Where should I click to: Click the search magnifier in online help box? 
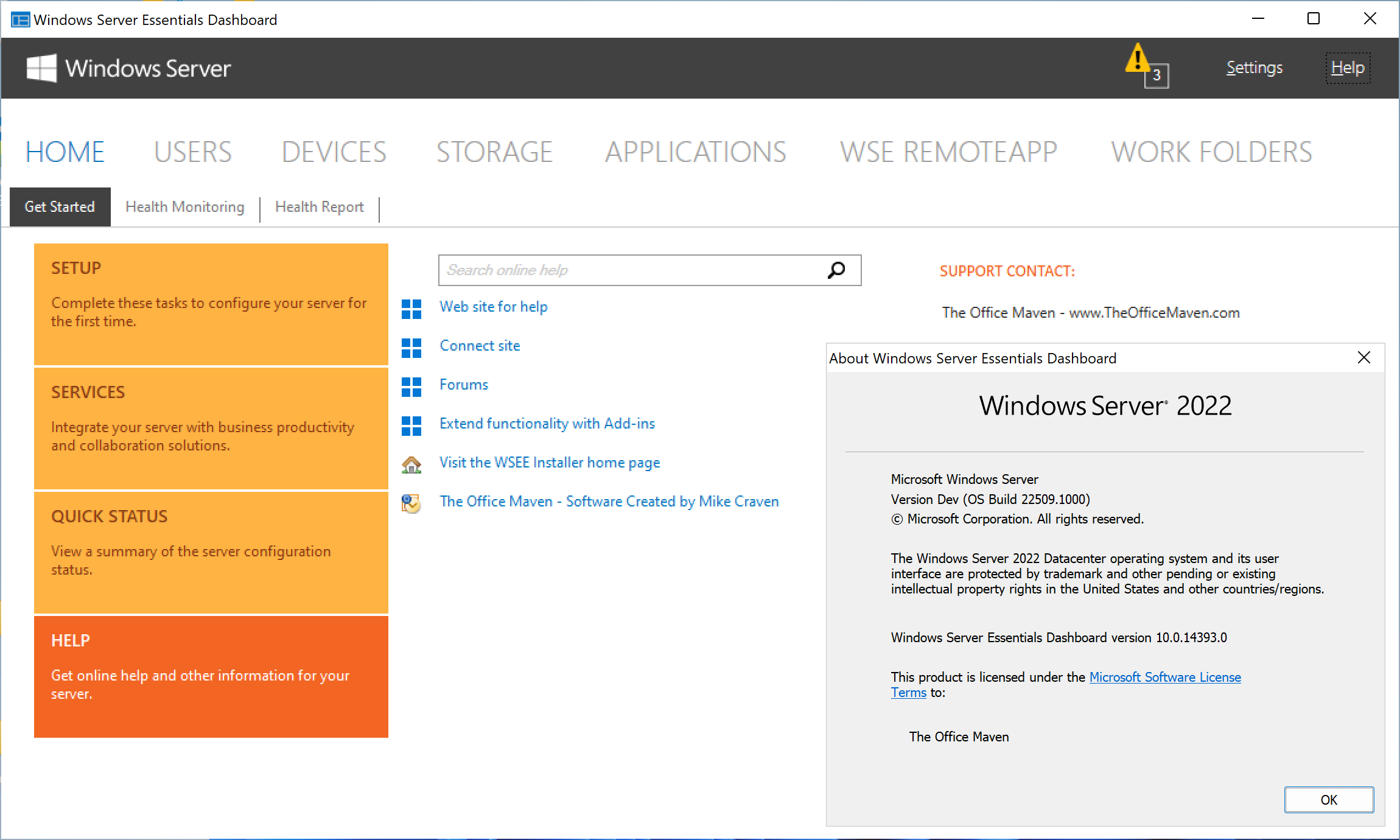pos(837,270)
